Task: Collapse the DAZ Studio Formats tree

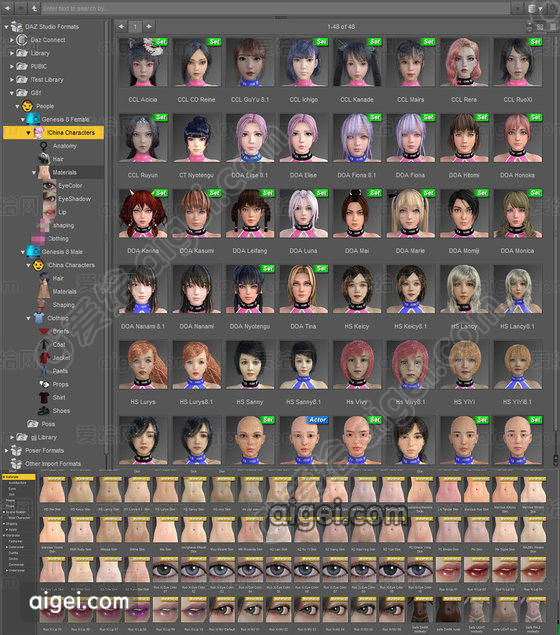Action: click(x=6, y=27)
